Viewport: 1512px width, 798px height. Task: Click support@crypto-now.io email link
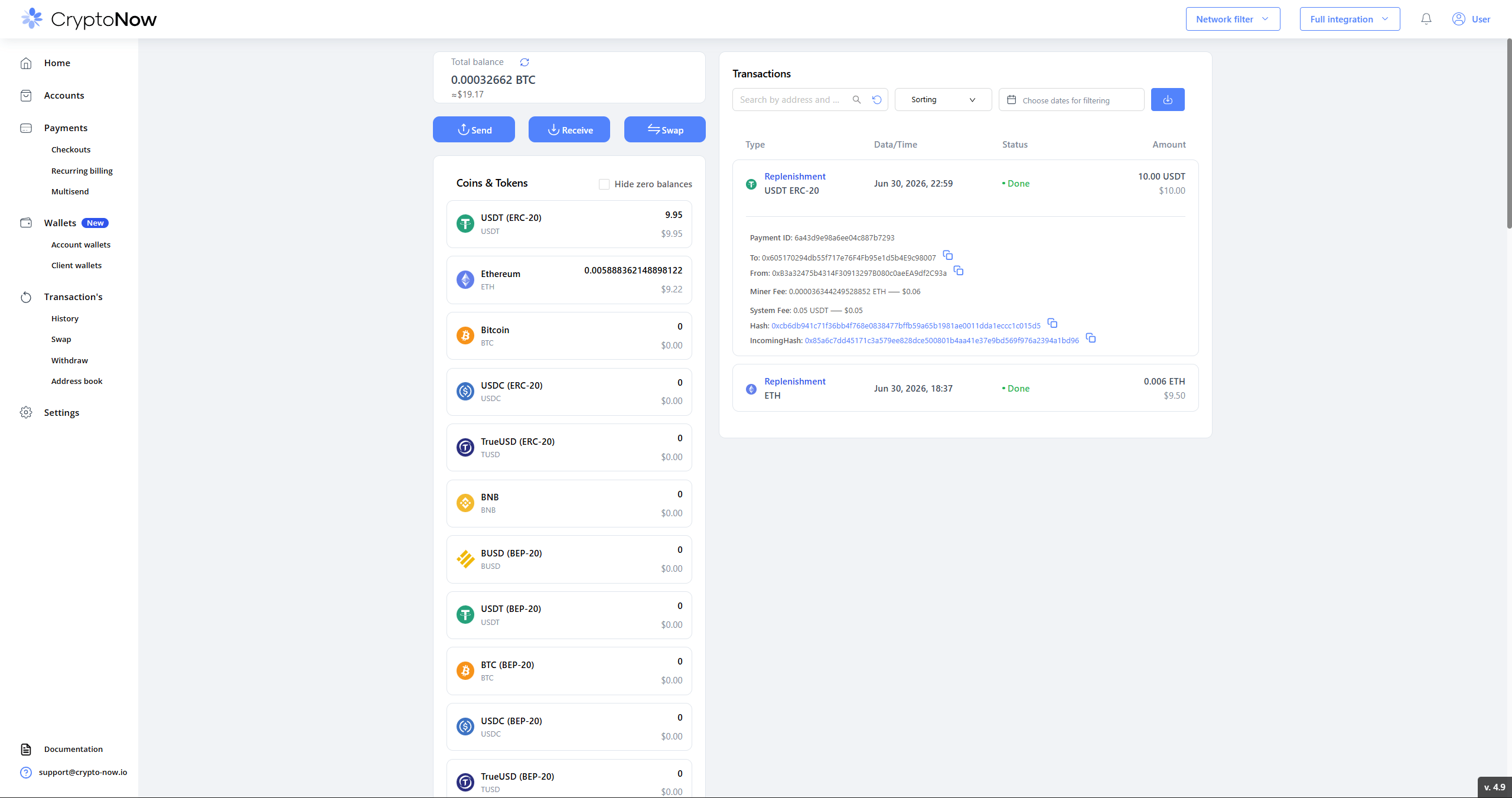coord(83,773)
